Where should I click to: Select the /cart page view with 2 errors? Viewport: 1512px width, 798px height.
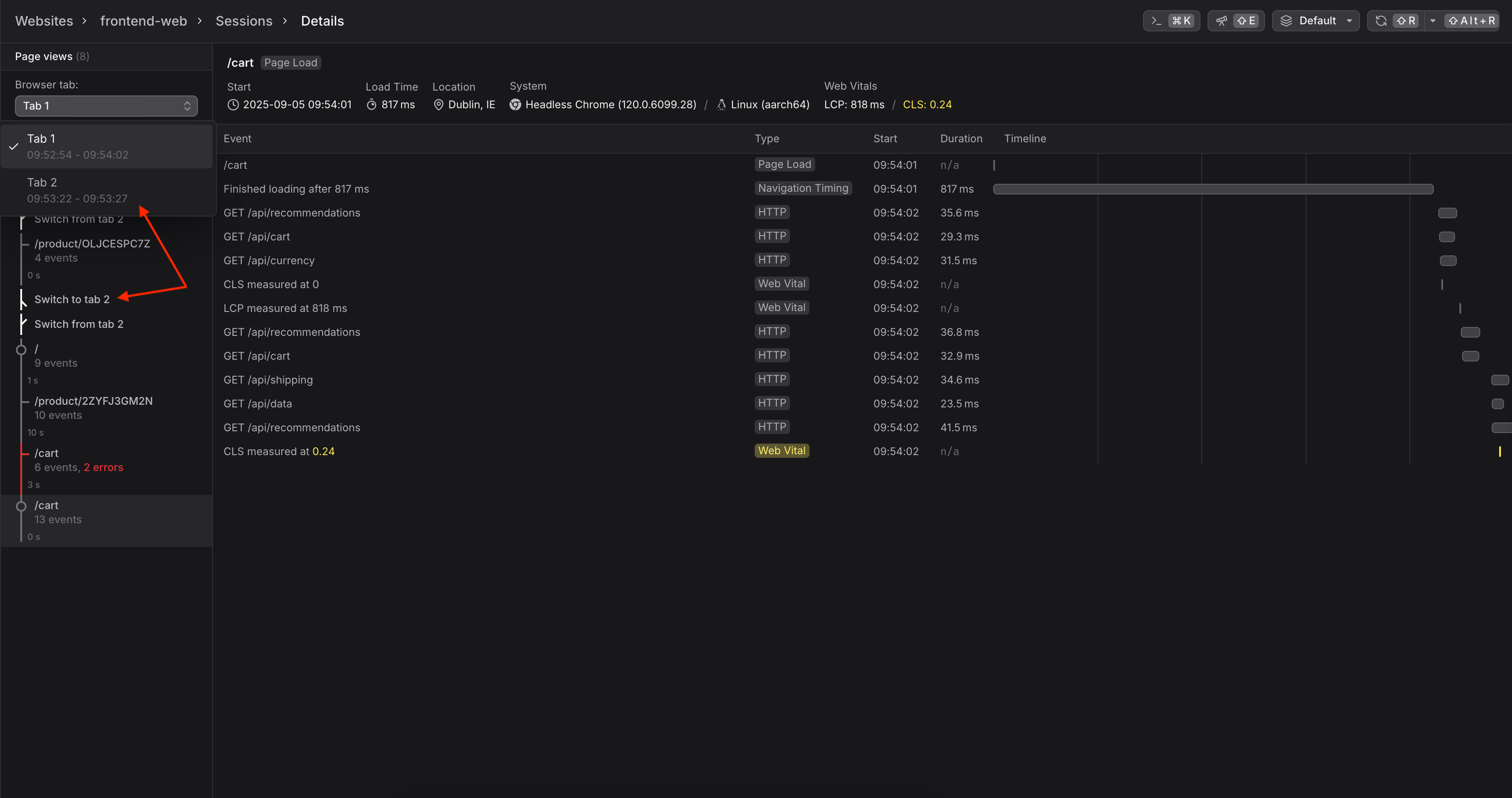coord(79,460)
